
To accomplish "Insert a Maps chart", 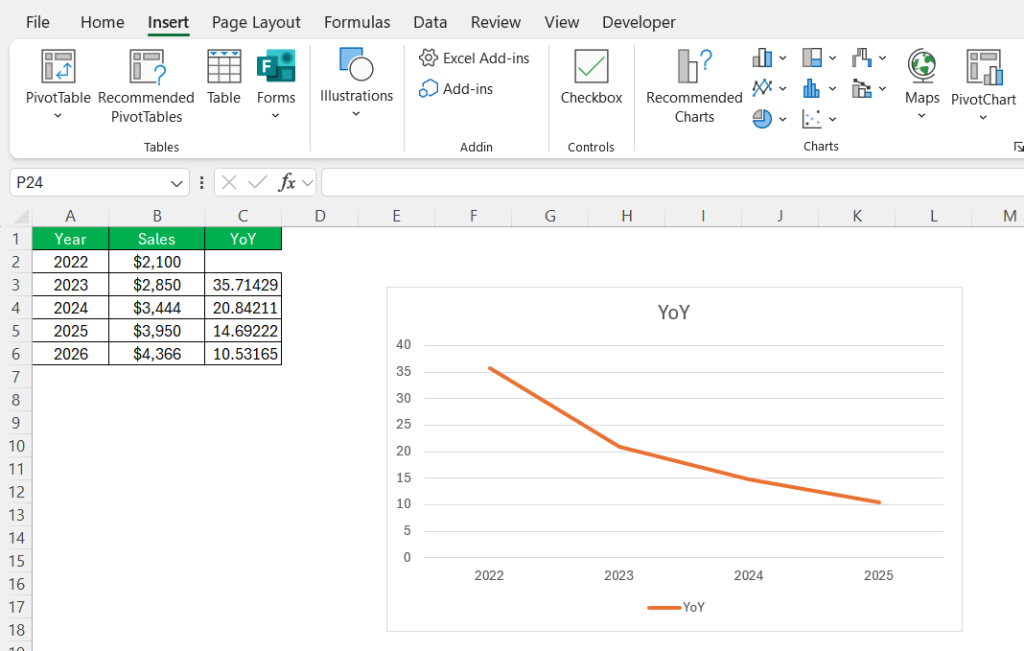I will (921, 80).
